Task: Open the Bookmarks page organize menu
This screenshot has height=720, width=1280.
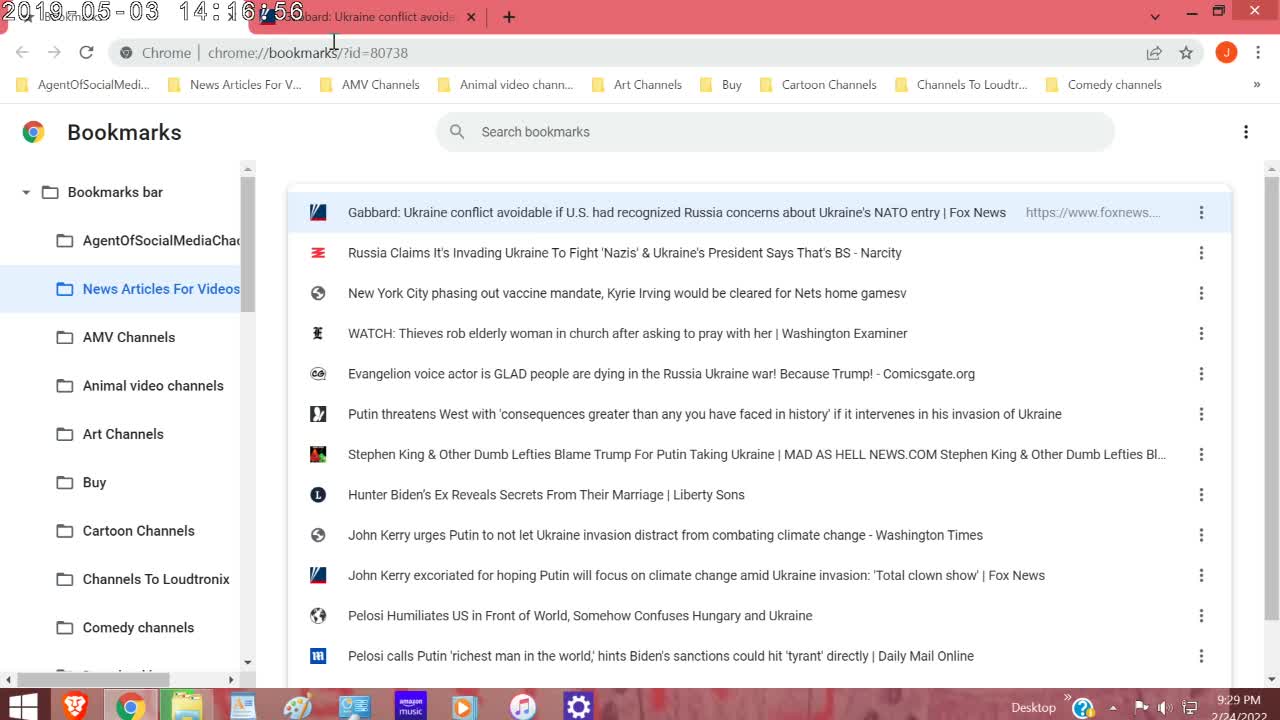Action: (1246, 132)
